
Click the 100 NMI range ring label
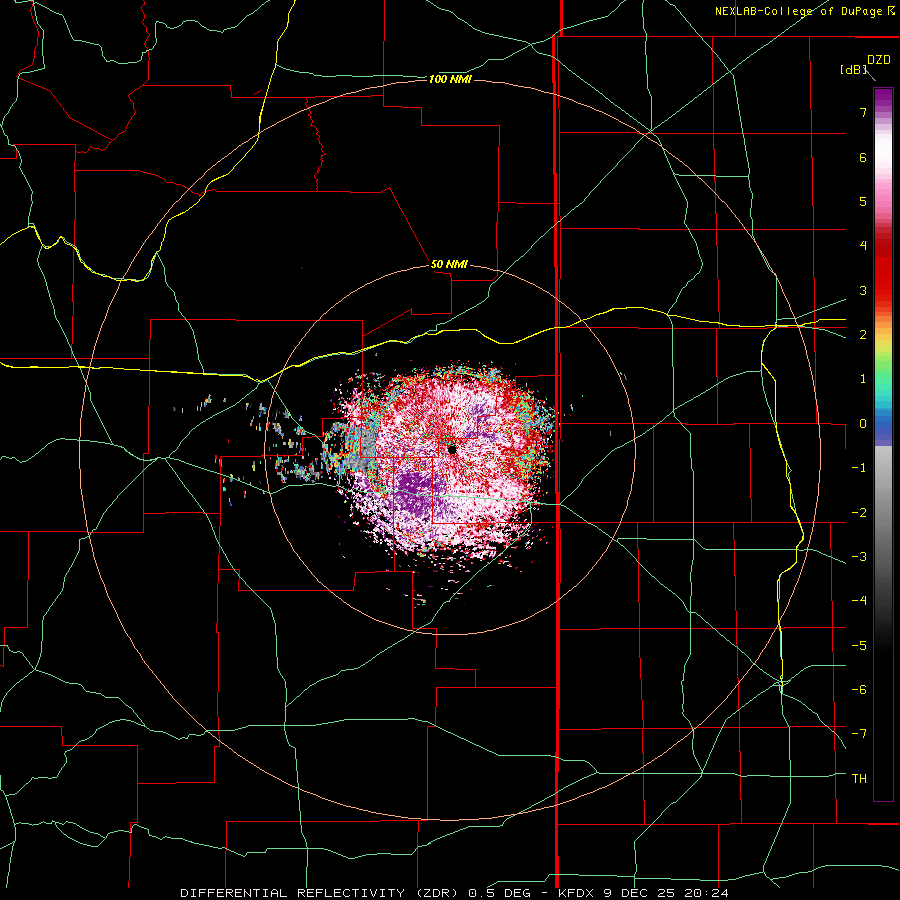tap(450, 79)
